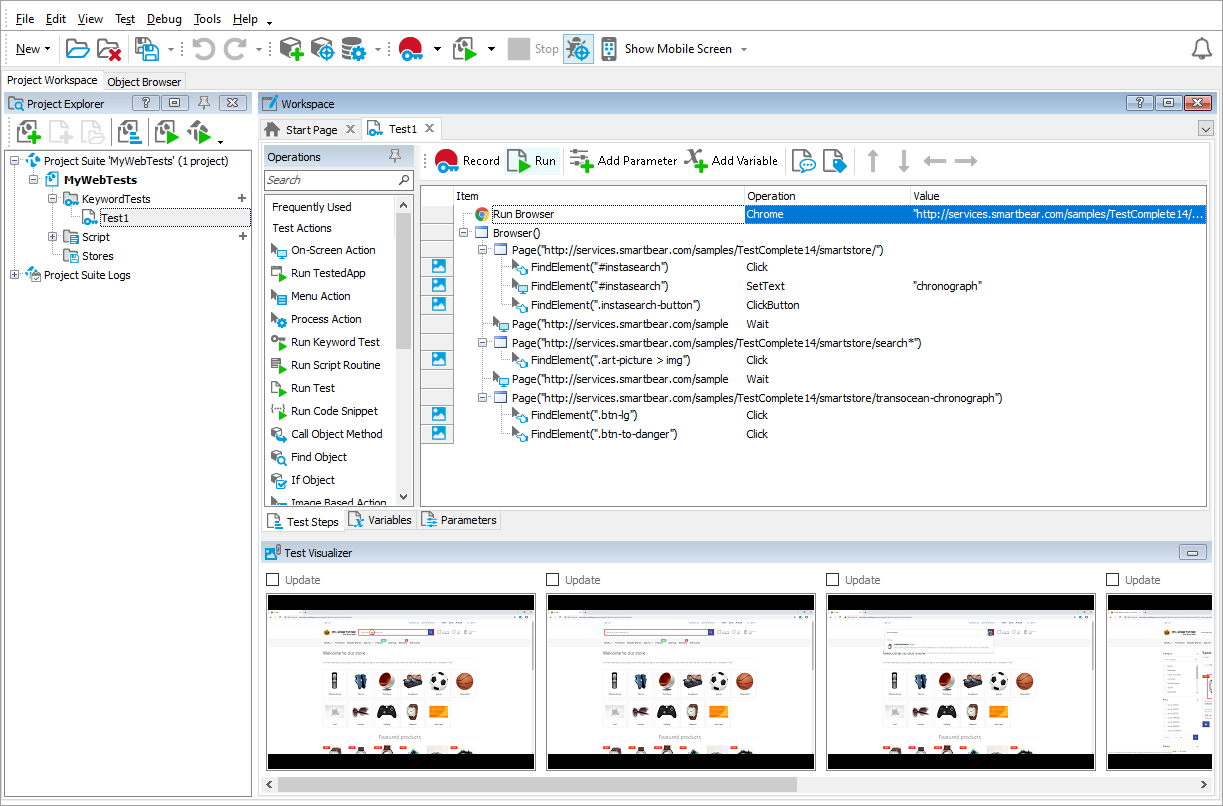Pin the Project Explorer panel
This screenshot has height=806, width=1223.
202,102
